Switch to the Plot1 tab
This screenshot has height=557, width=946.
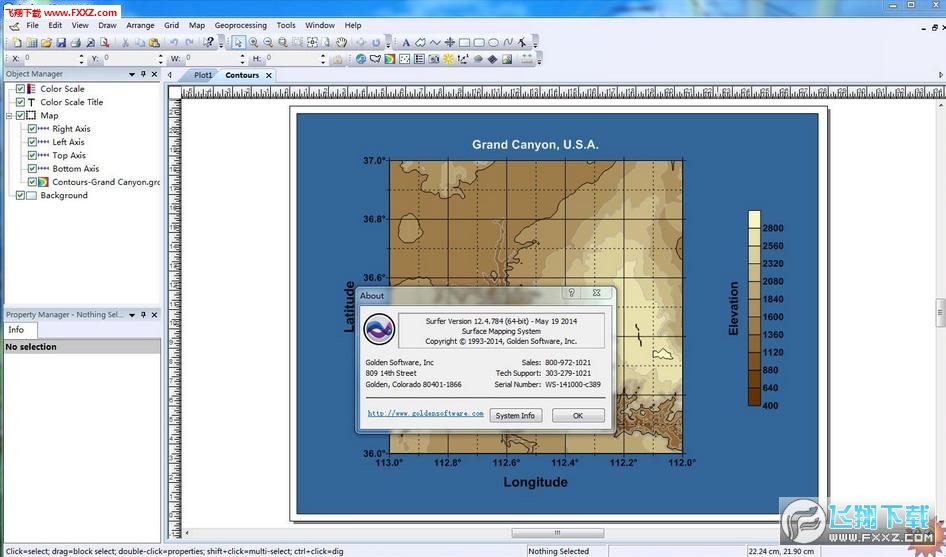coord(203,75)
